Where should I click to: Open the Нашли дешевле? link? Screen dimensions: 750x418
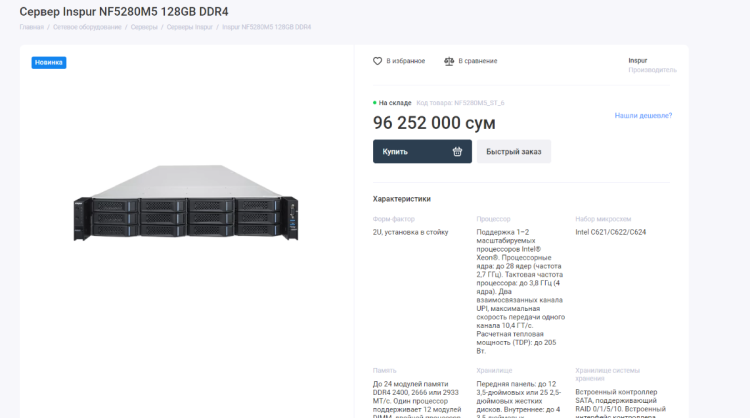click(x=642, y=116)
